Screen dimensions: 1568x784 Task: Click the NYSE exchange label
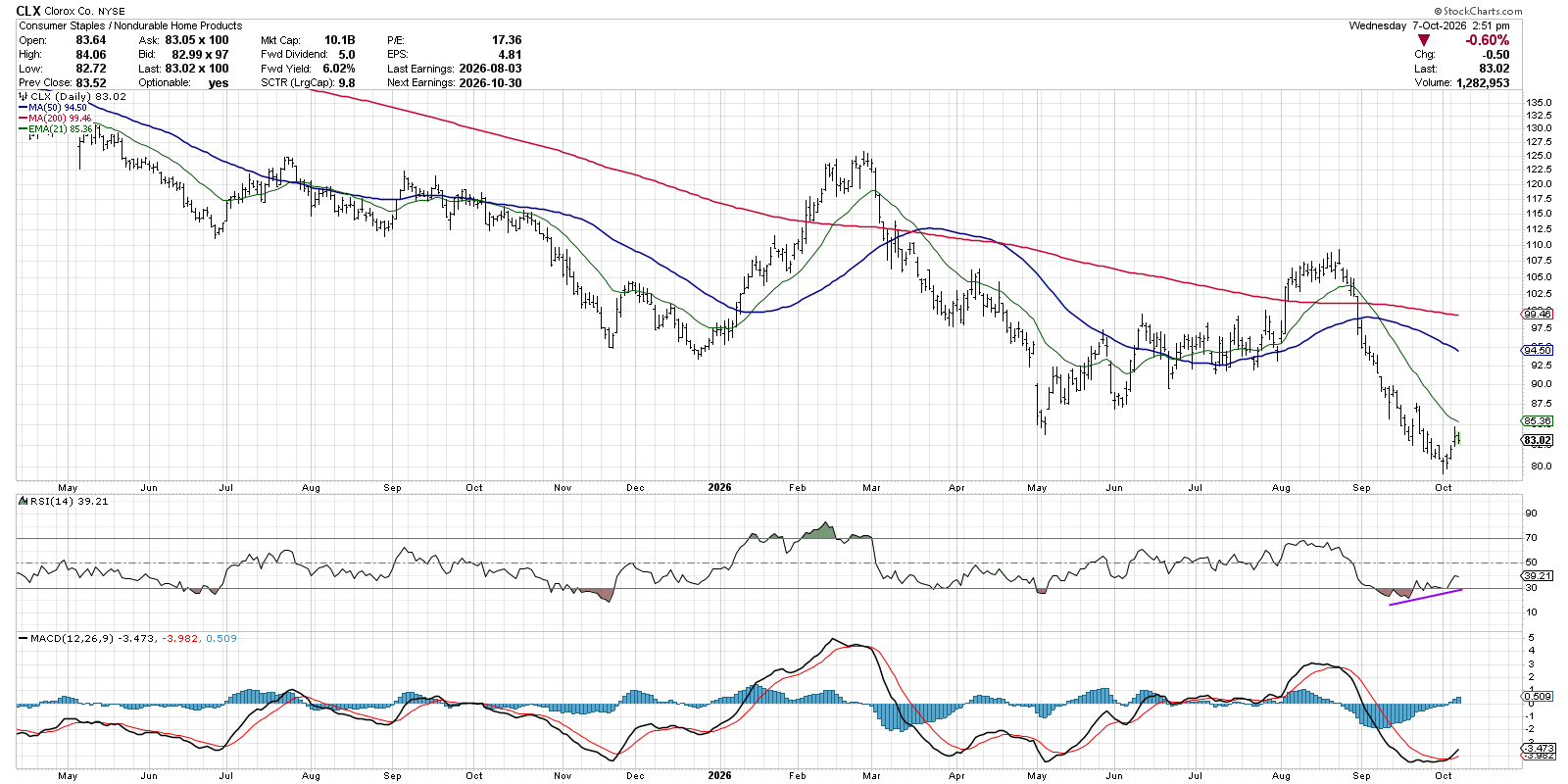pyautogui.click(x=112, y=12)
